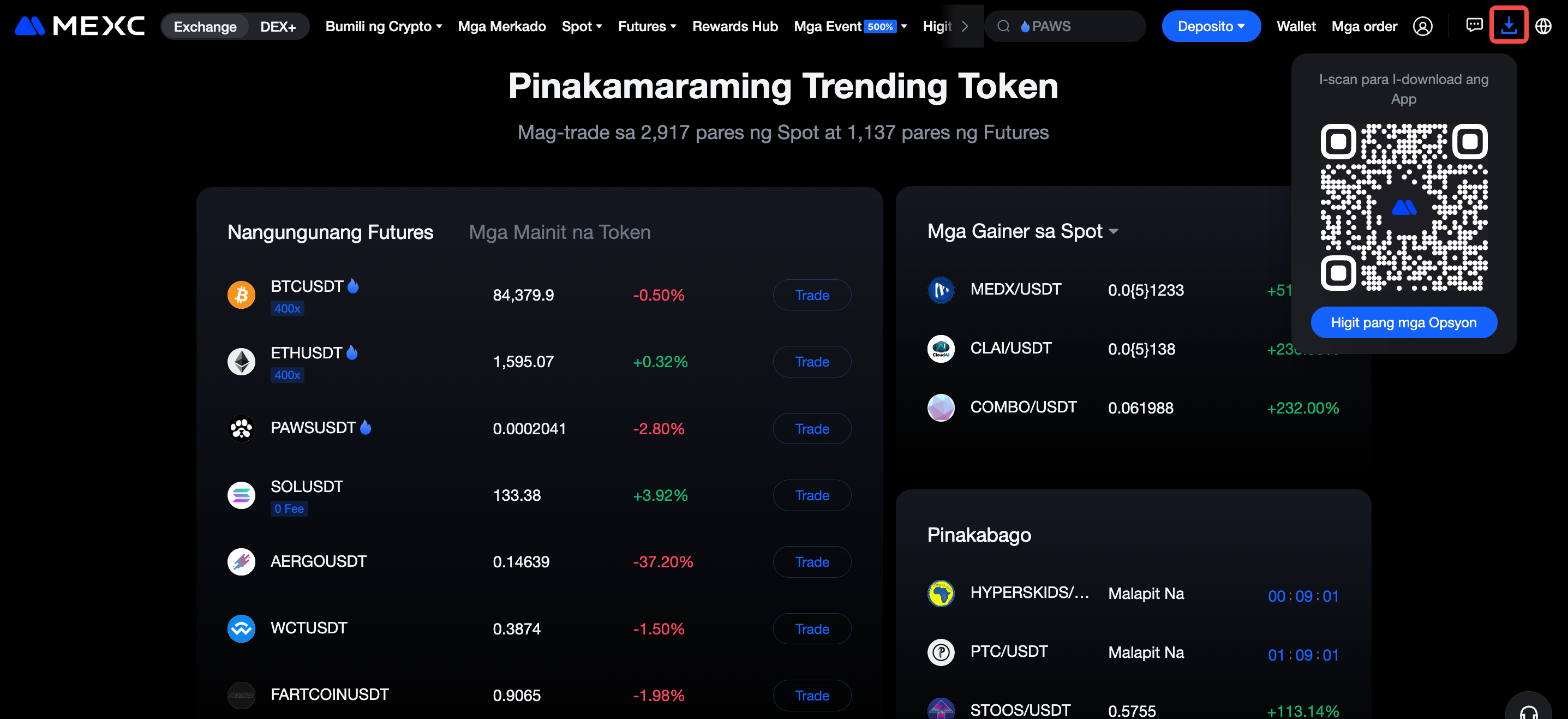Expand the Mga Gainer sa Spot selector
The image size is (1568, 719).
1022,231
